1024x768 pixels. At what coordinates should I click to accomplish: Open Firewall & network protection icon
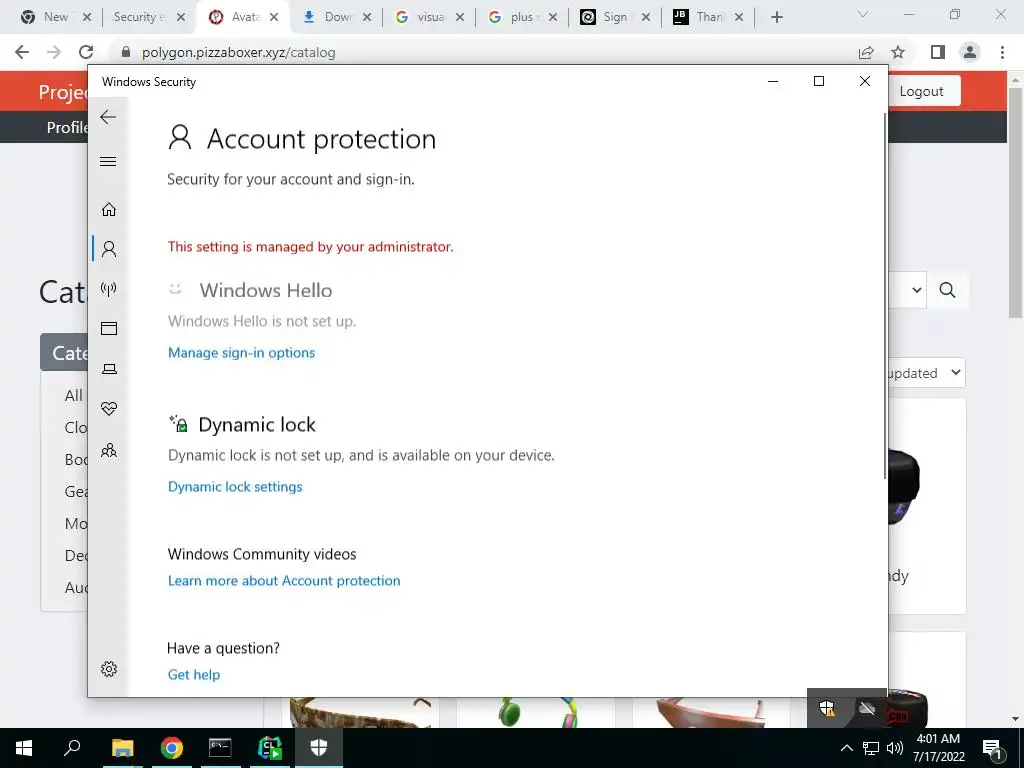click(x=109, y=289)
